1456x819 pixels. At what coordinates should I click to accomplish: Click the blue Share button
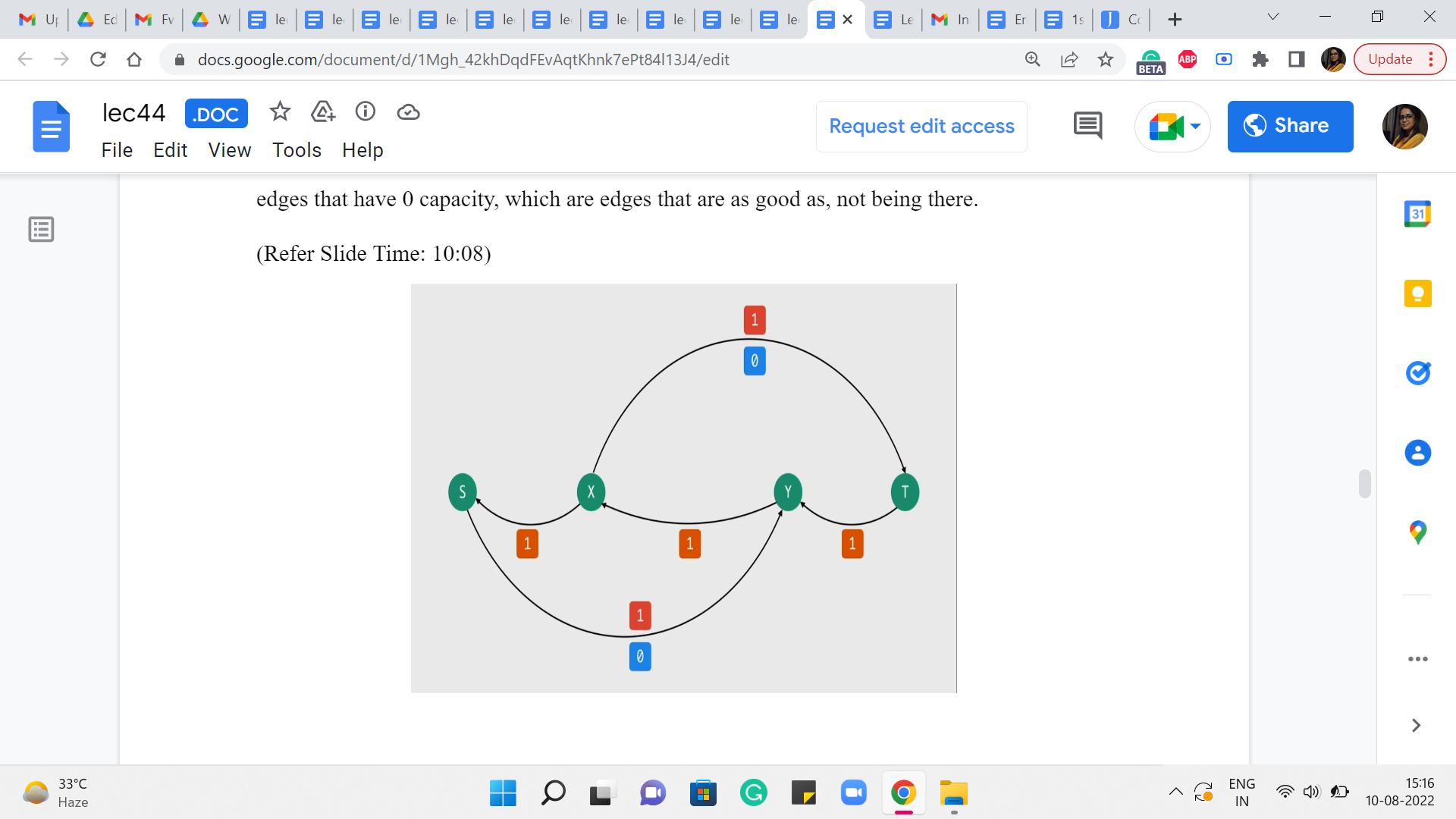1290,126
